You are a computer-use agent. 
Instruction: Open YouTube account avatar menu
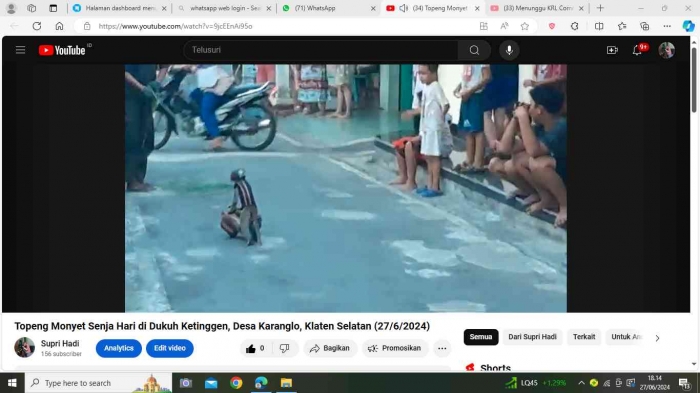667,50
